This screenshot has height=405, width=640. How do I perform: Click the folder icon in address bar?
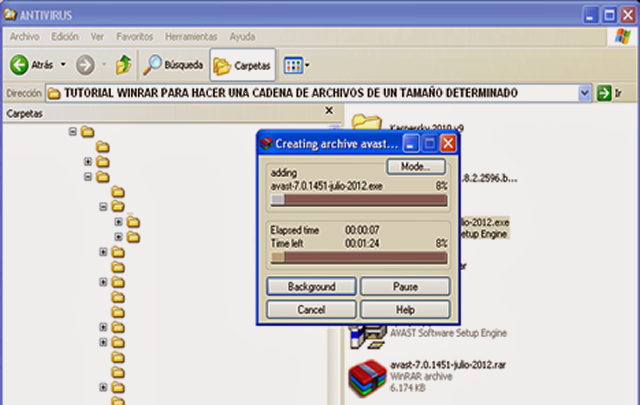(54, 93)
